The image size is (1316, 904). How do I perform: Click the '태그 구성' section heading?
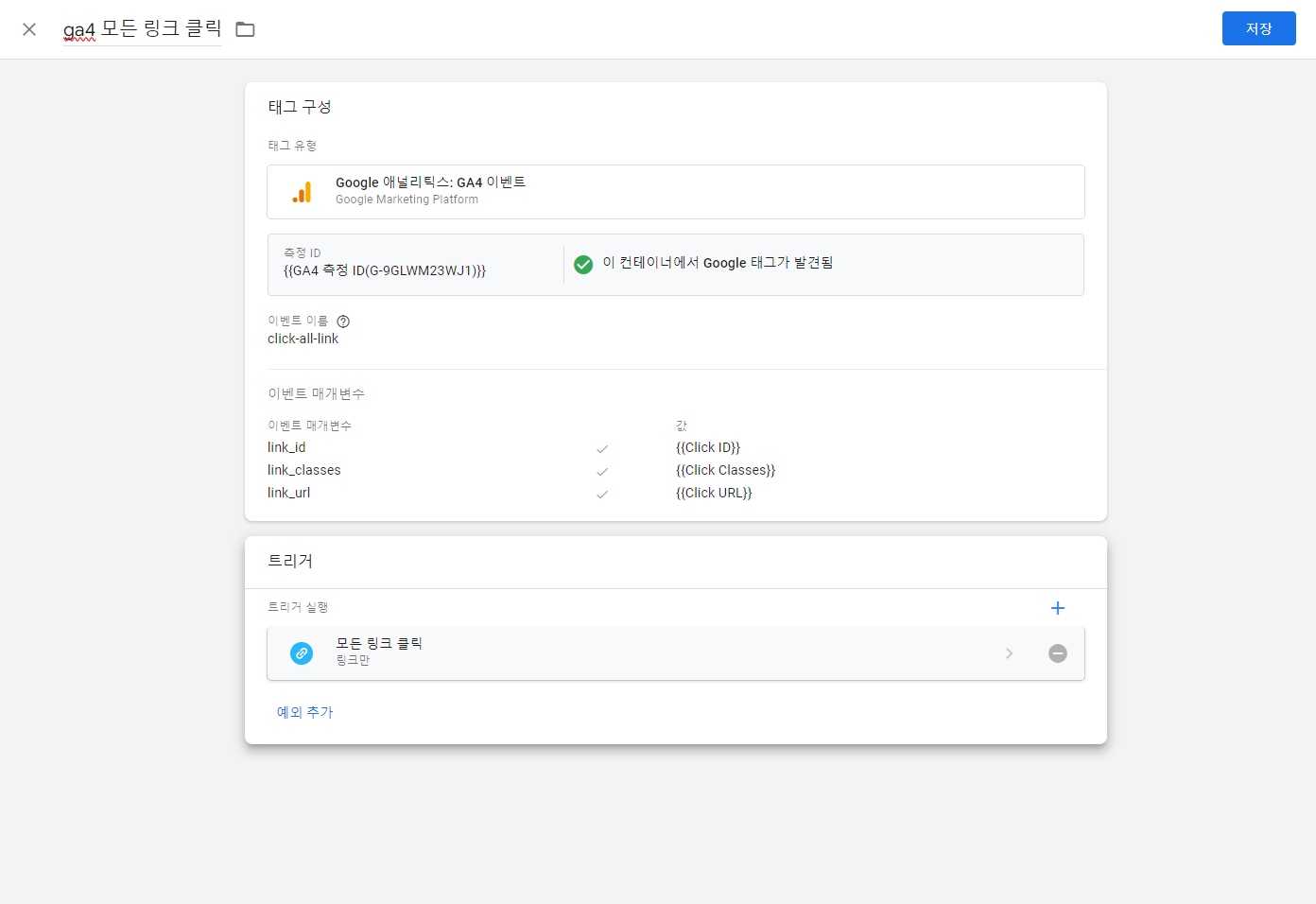[300, 107]
